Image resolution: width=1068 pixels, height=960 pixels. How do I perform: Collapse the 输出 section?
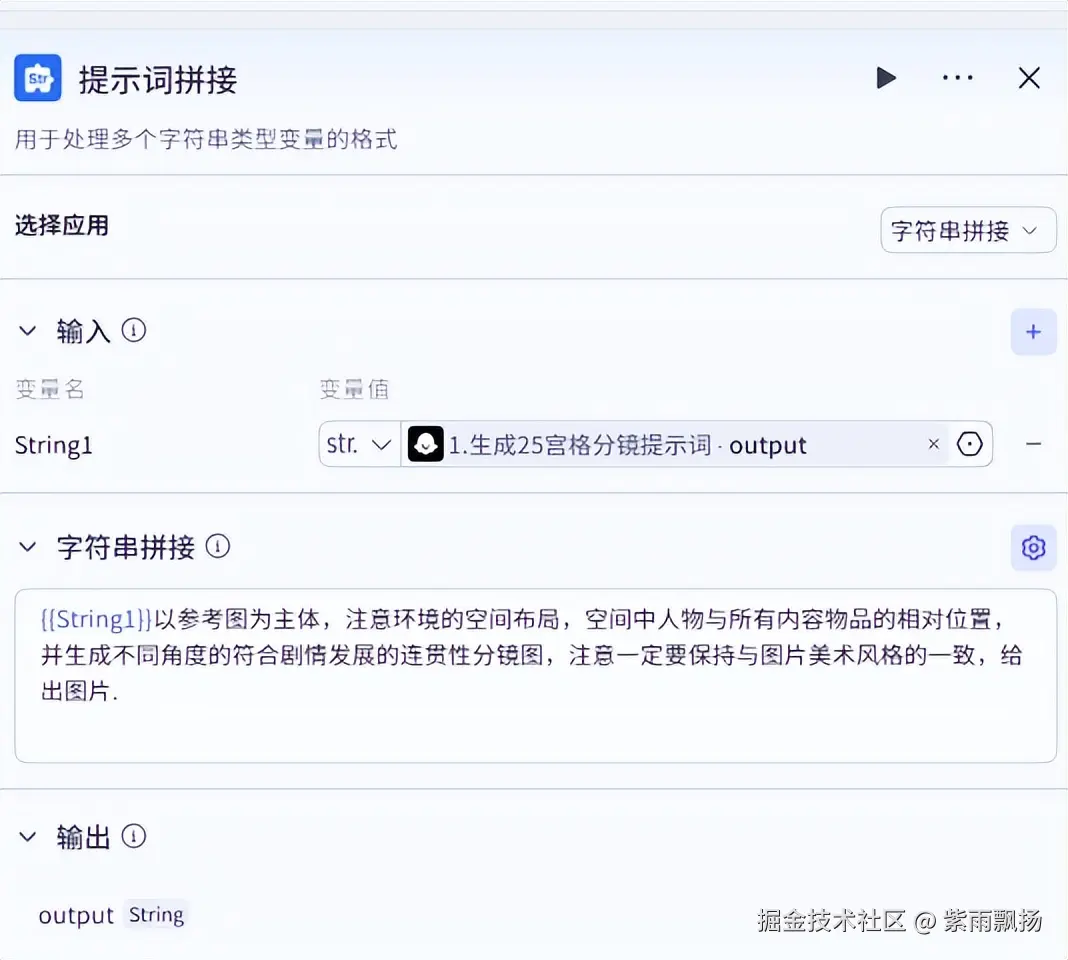coord(27,836)
